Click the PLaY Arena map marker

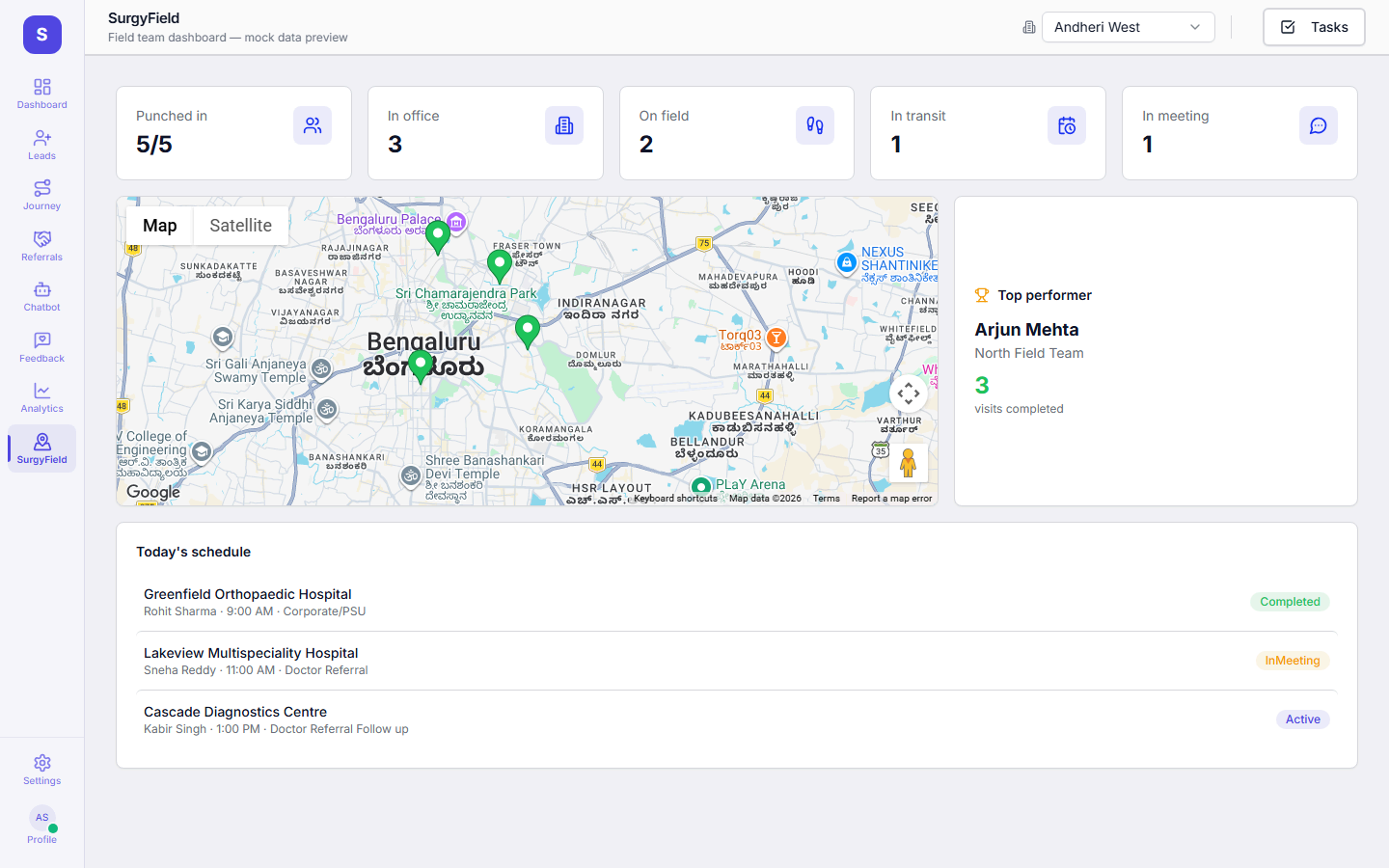coord(701,486)
